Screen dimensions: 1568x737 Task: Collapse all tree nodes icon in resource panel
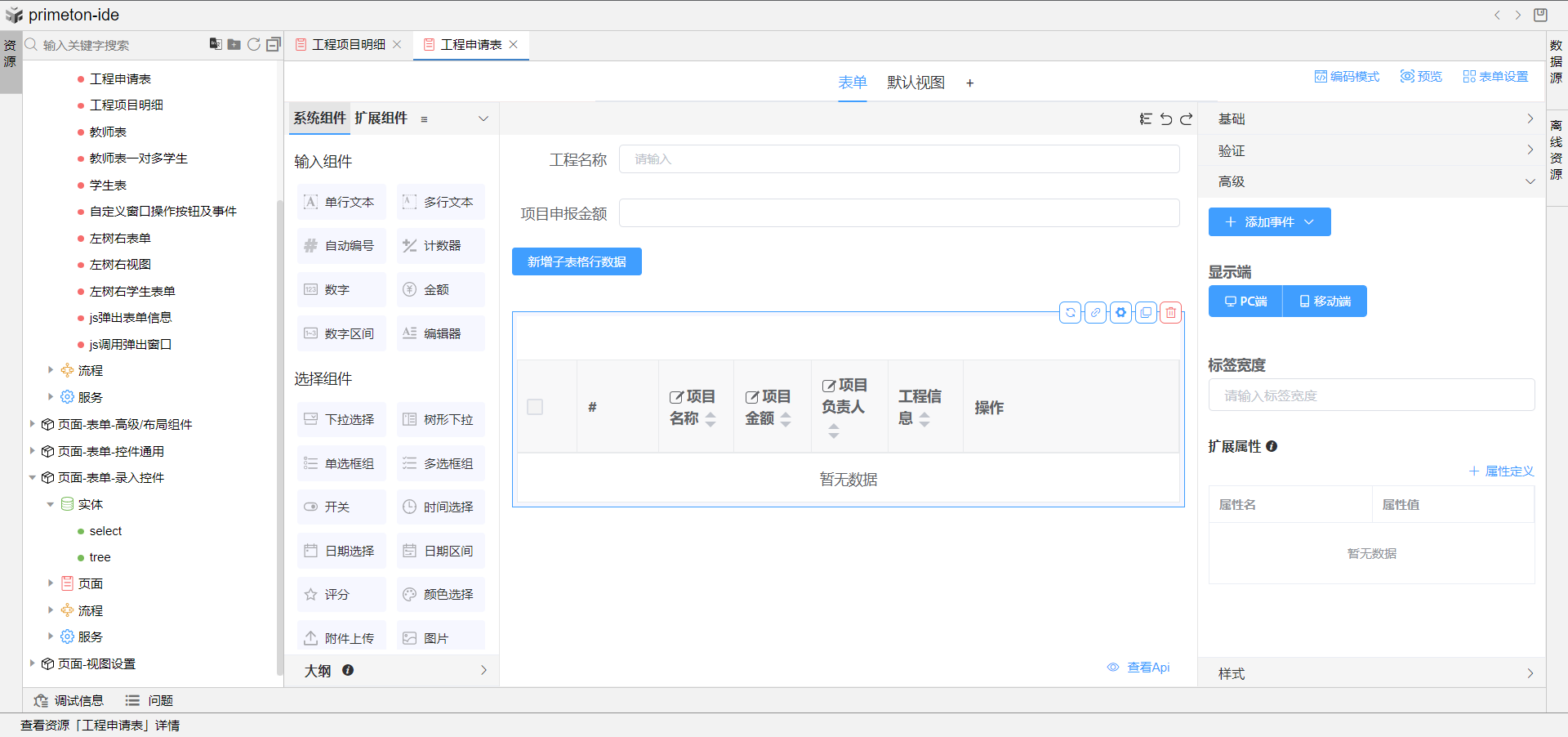pos(274,44)
